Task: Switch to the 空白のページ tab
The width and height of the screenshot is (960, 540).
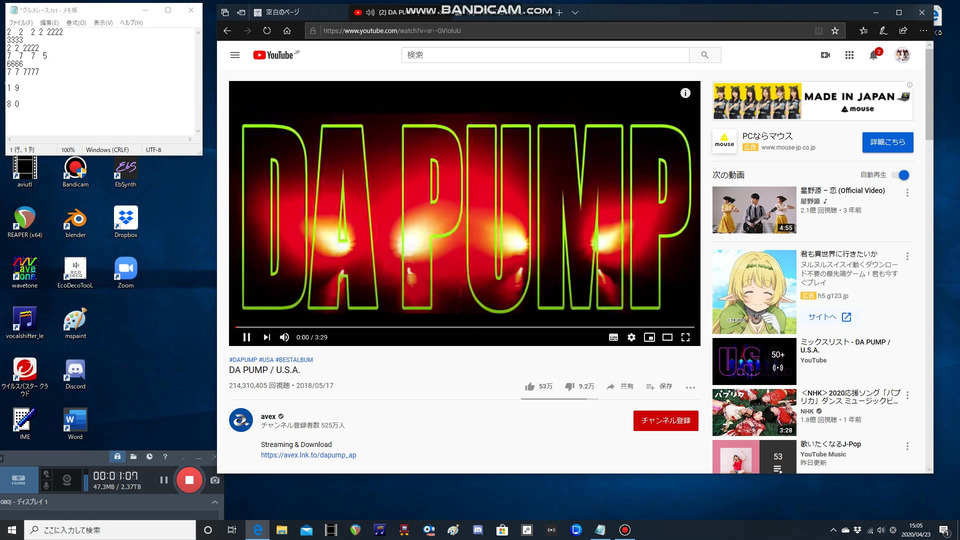Action: click(x=300, y=12)
